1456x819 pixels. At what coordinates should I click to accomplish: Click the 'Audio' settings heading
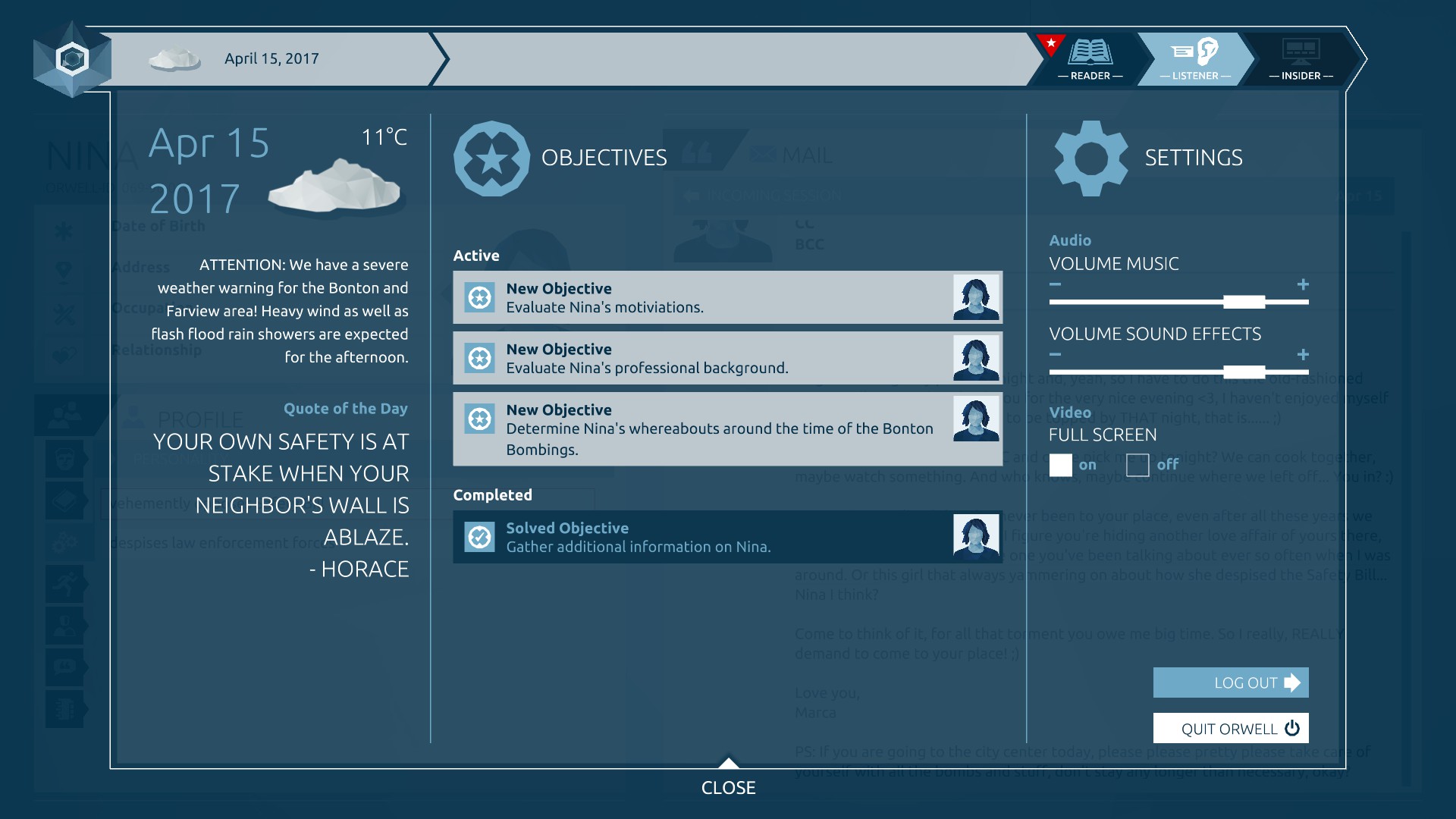coord(1070,240)
